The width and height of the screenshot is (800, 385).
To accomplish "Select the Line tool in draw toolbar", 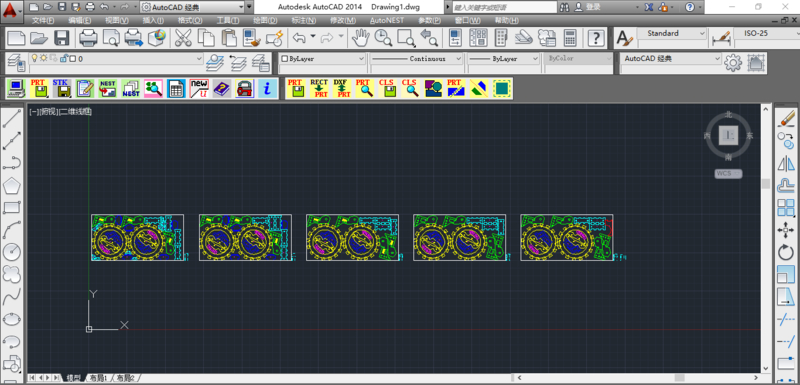I will point(12,118).
